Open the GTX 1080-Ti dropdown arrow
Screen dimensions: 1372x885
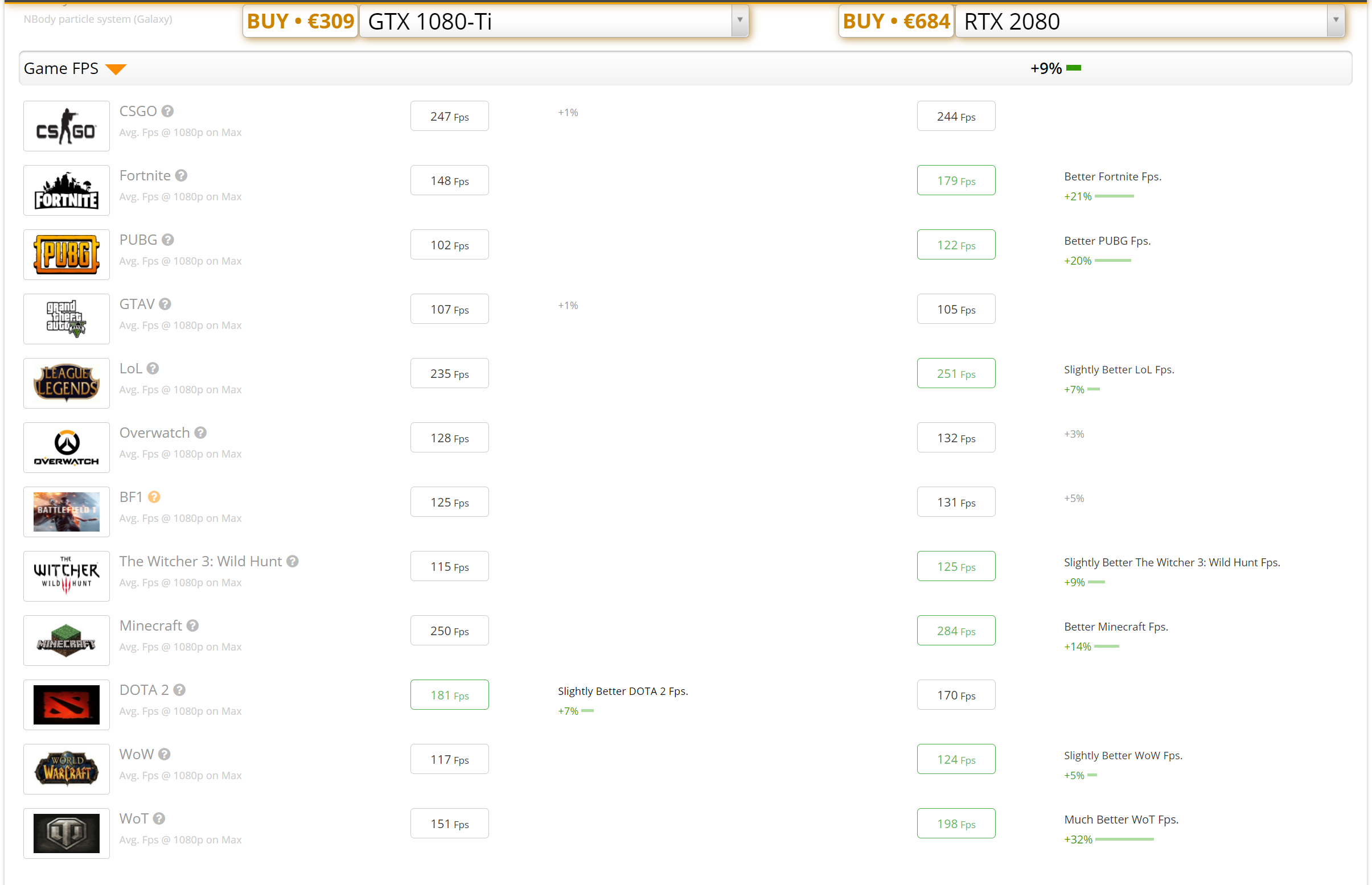tap(740, 20)
